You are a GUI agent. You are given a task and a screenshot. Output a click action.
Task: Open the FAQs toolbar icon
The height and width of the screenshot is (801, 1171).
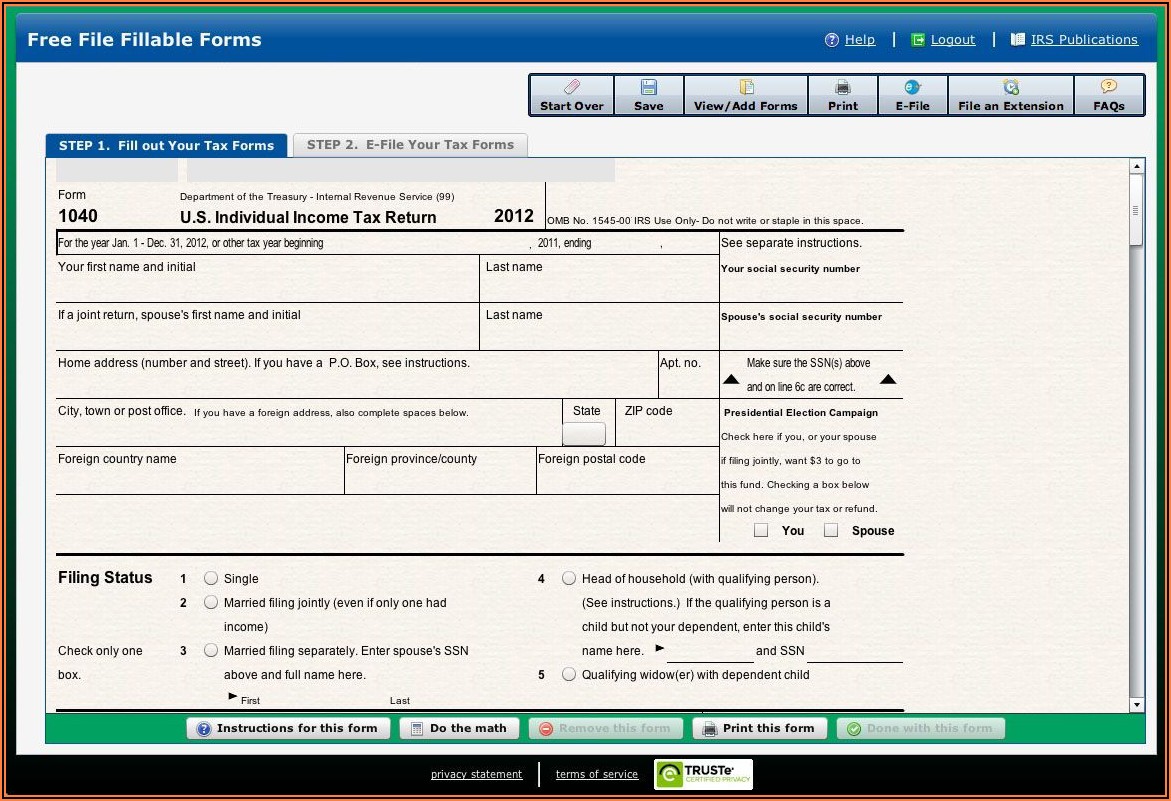[1108, 88]
